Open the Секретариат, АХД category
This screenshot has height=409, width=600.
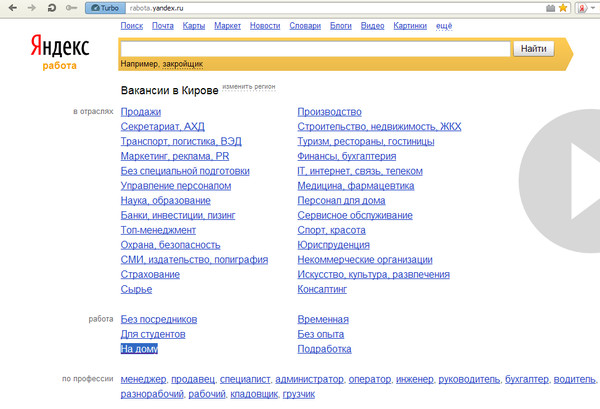tap(163, 127)
